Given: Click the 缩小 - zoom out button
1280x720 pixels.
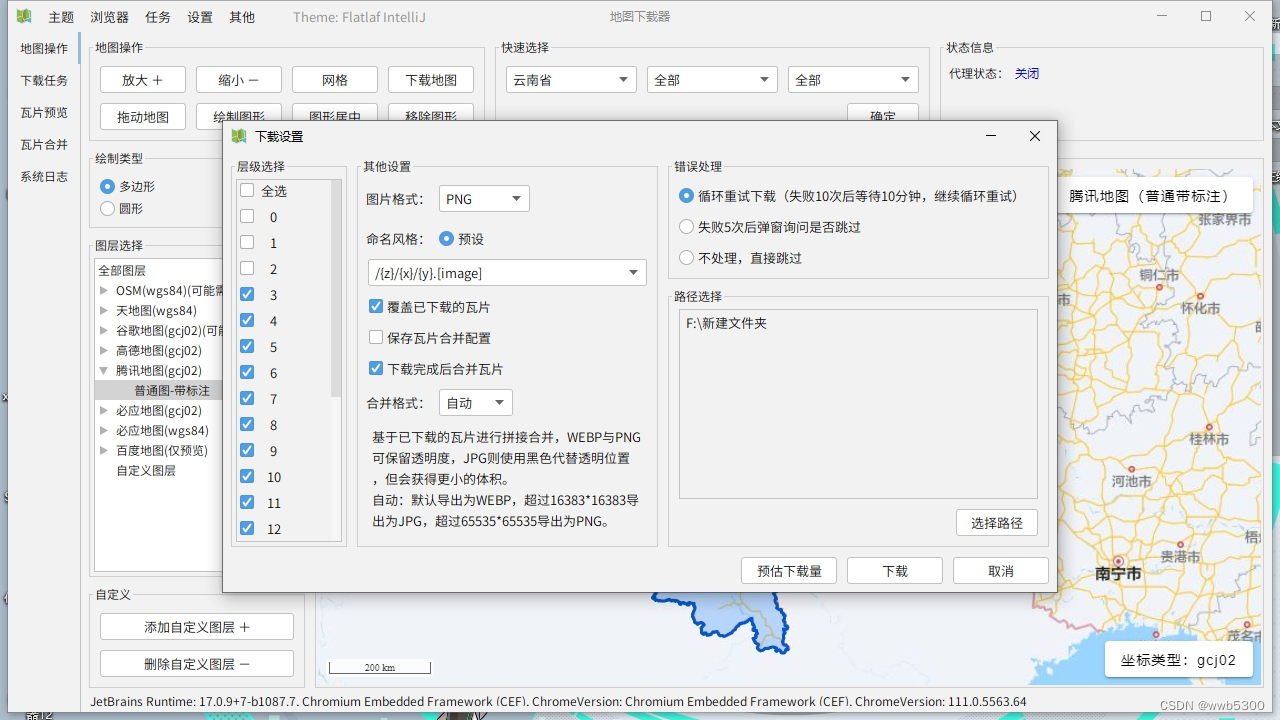Looking at the screenshot, I should pyautogui.click(x=239, y=80).
